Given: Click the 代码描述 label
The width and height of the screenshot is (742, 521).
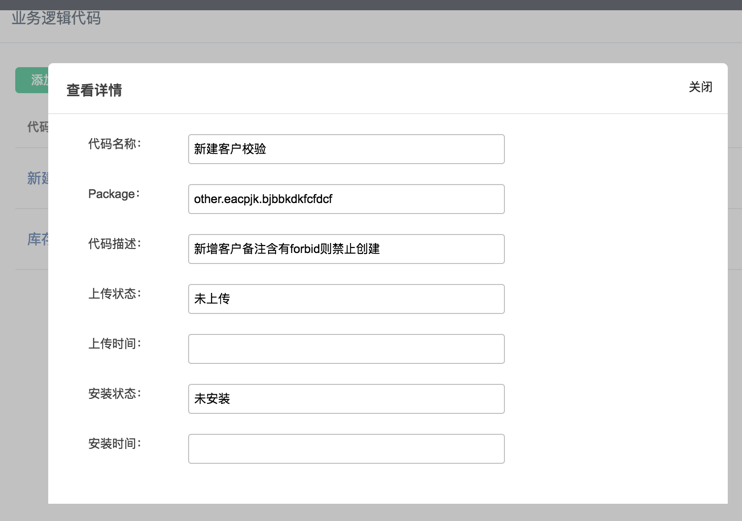Looking at the screenshot, I should pos(114,244).
